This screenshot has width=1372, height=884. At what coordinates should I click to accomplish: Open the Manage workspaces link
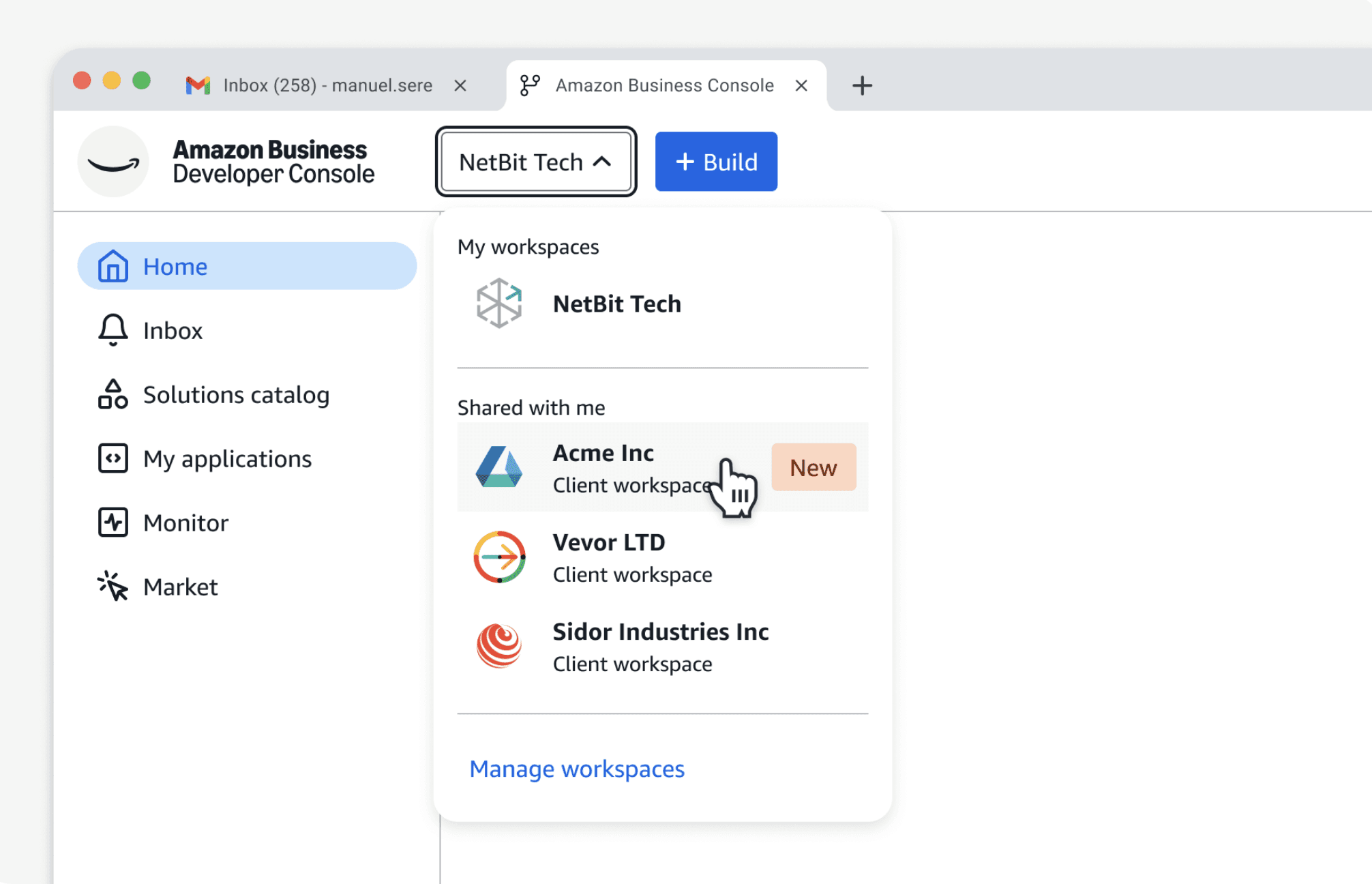(x=576, y=769)
